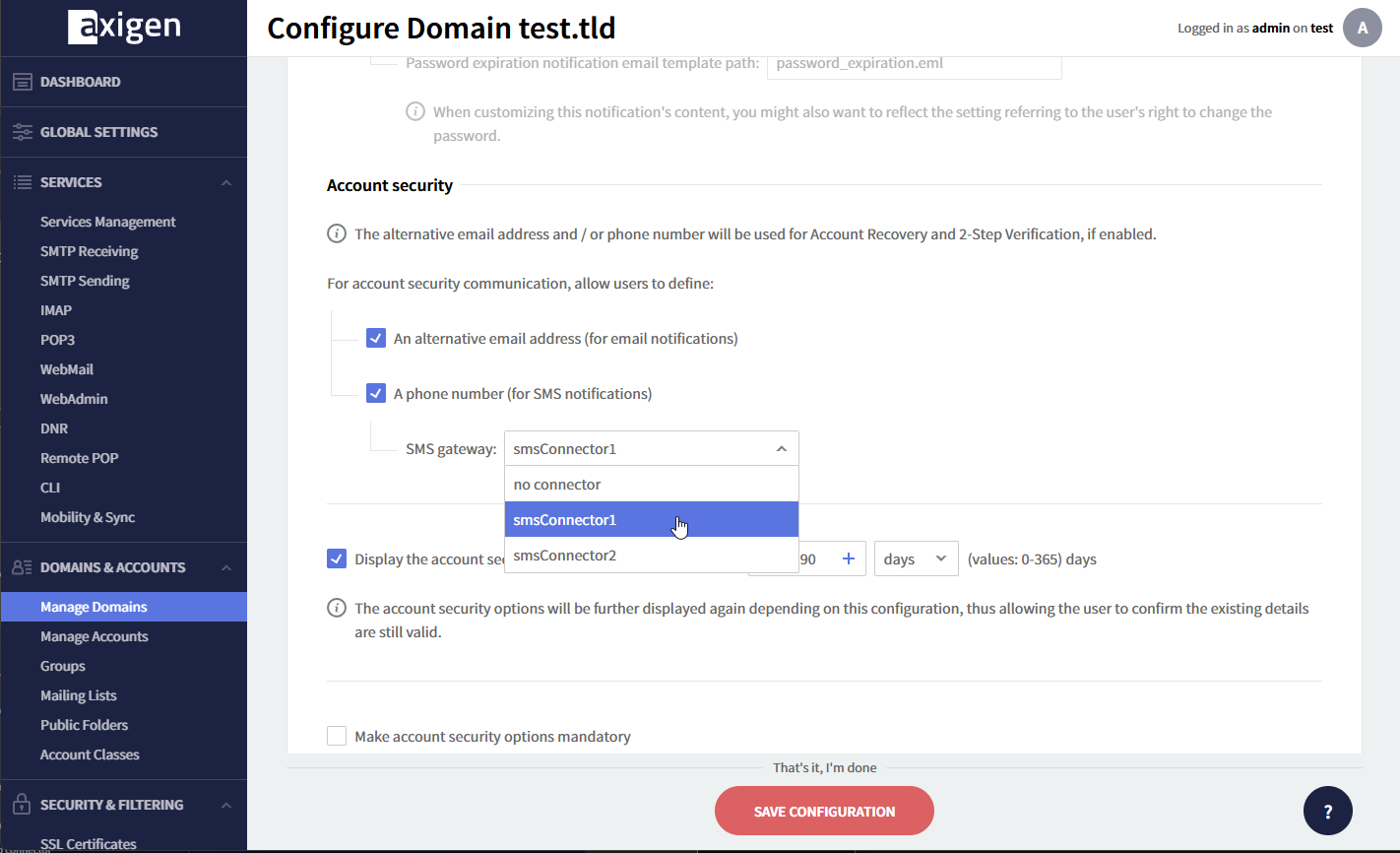Click the Dashboard icon in sidebar
The height and width of the screenshot is (853, 1400).
point(22,82)
